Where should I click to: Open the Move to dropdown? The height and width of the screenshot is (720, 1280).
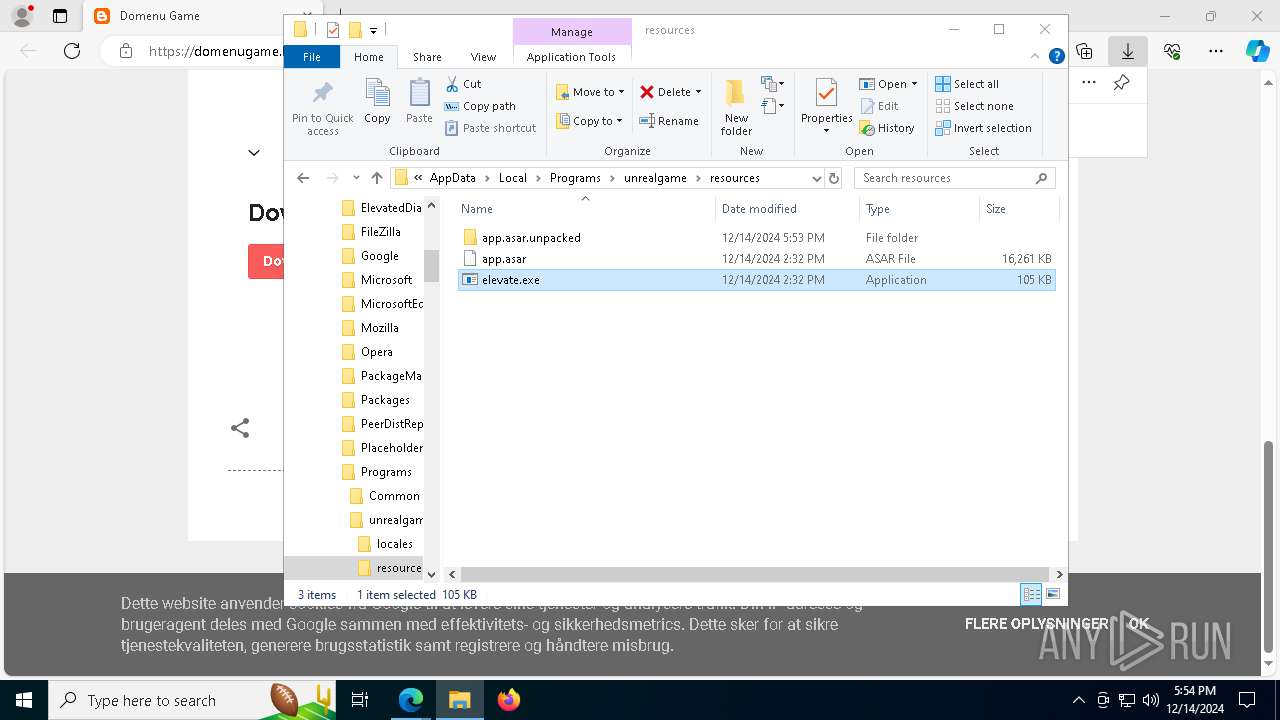pos(590,92)
